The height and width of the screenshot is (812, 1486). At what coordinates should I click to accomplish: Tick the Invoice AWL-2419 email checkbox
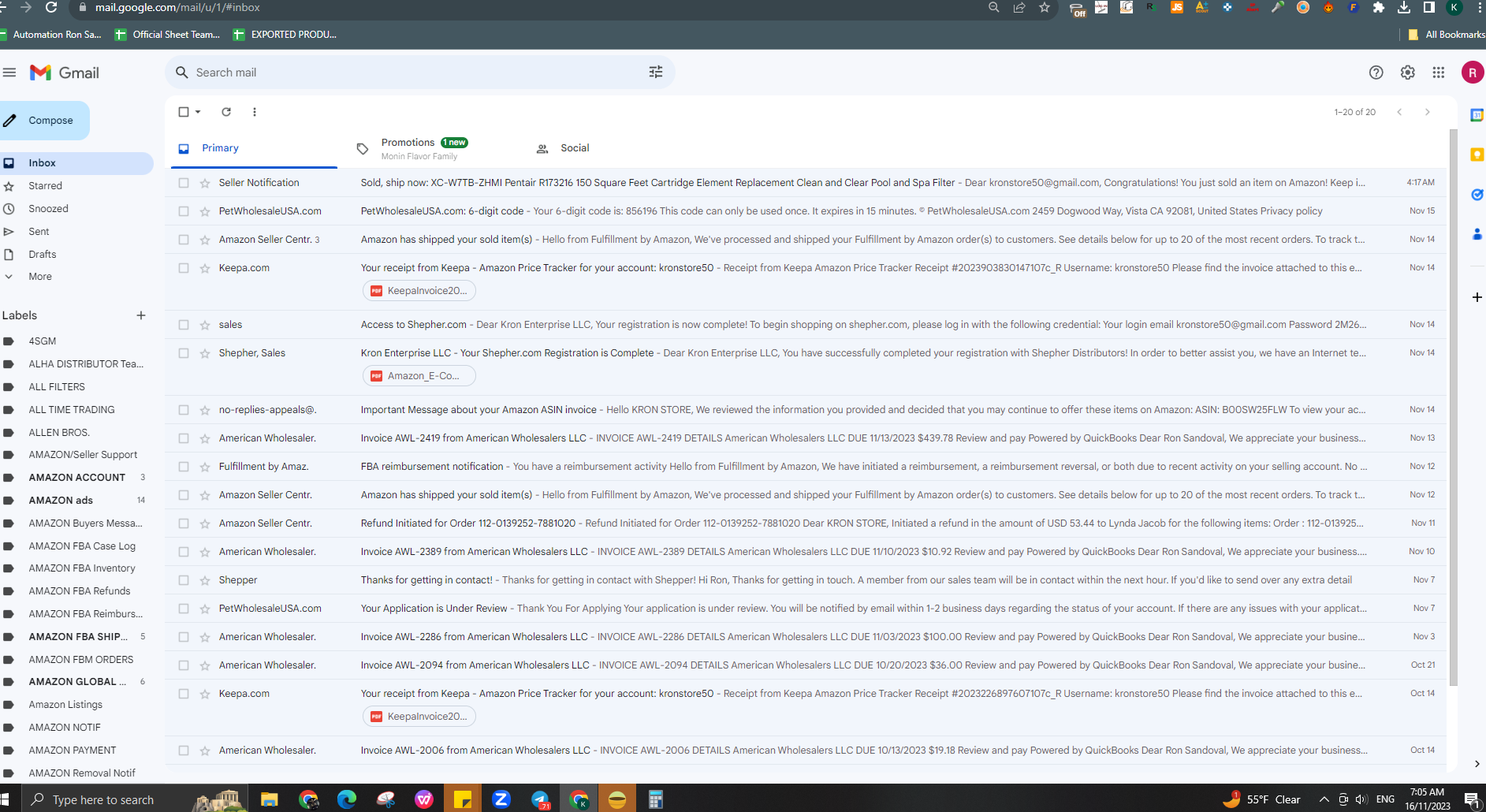184,438
